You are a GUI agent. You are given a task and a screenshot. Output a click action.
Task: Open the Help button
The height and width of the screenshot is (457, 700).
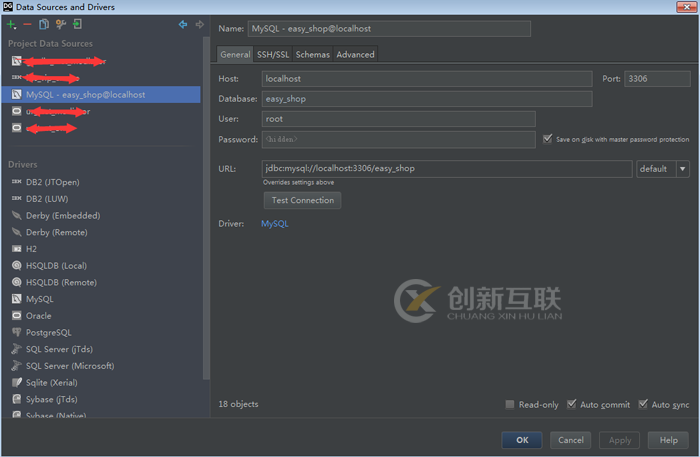(668, 440)
